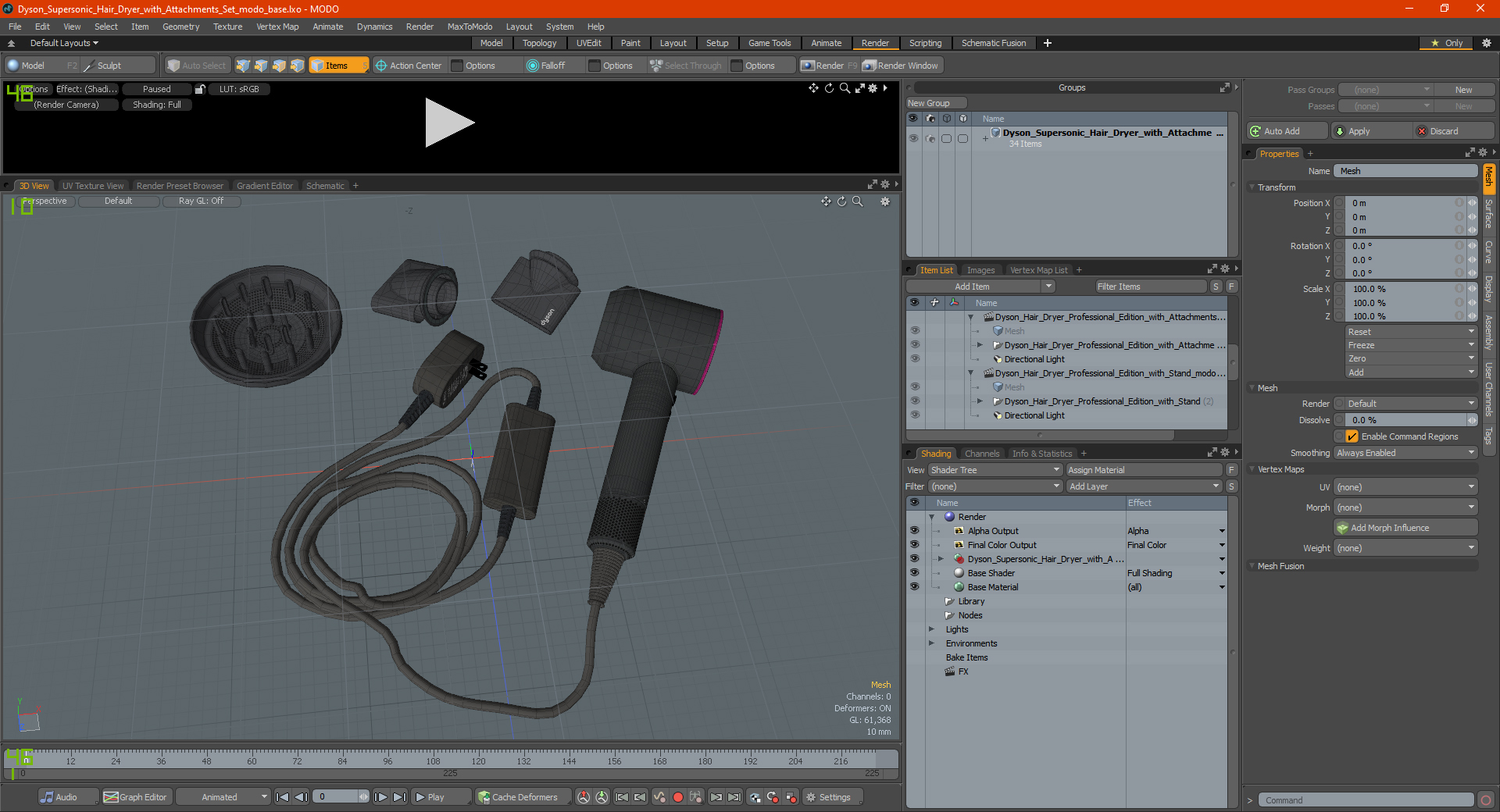The height and width of the screenshot is (812, 1500).
Task: Switch to UV Texture View tab
Action: (93, 186)
